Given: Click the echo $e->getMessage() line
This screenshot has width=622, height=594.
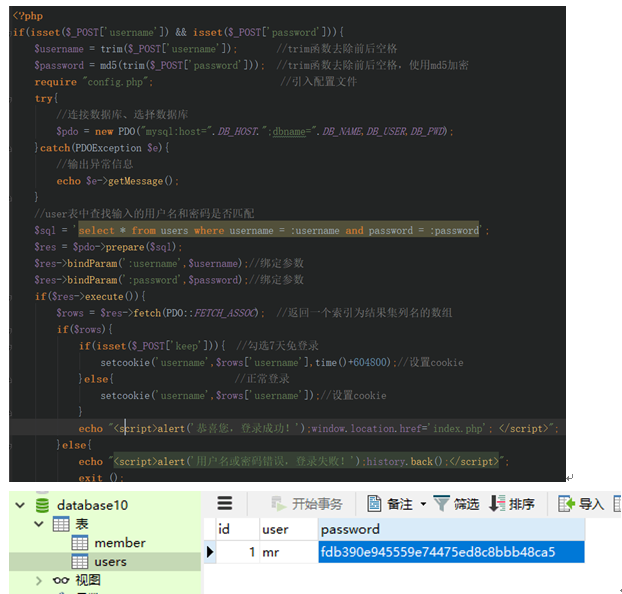Looking at the screenshot, I should [x=117, y=181].
